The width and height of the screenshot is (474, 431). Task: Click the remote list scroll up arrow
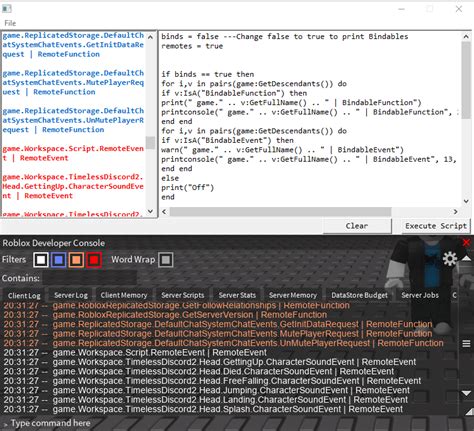point(150,37)
